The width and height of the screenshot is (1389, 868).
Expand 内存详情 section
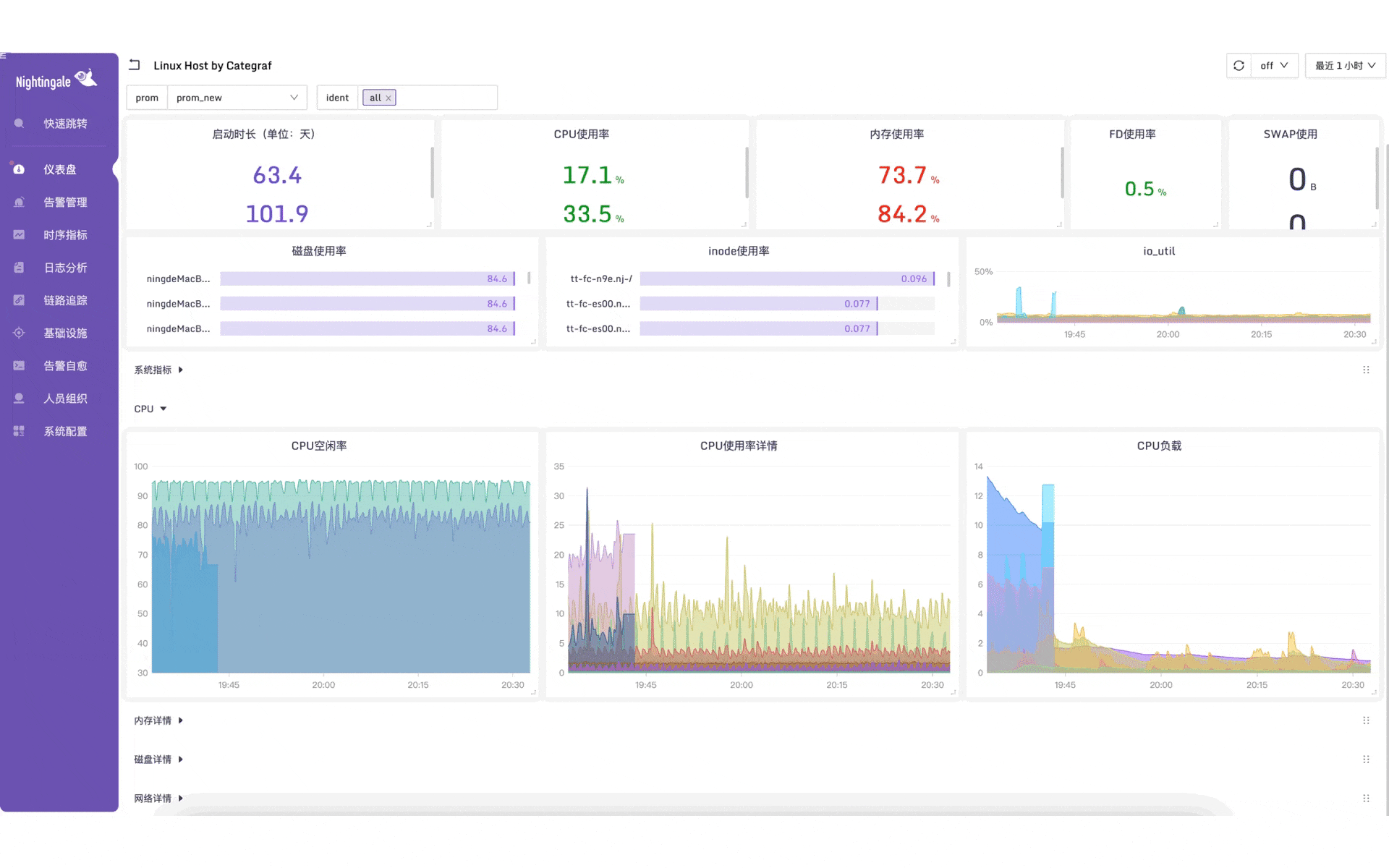click(x=182, y=720)
